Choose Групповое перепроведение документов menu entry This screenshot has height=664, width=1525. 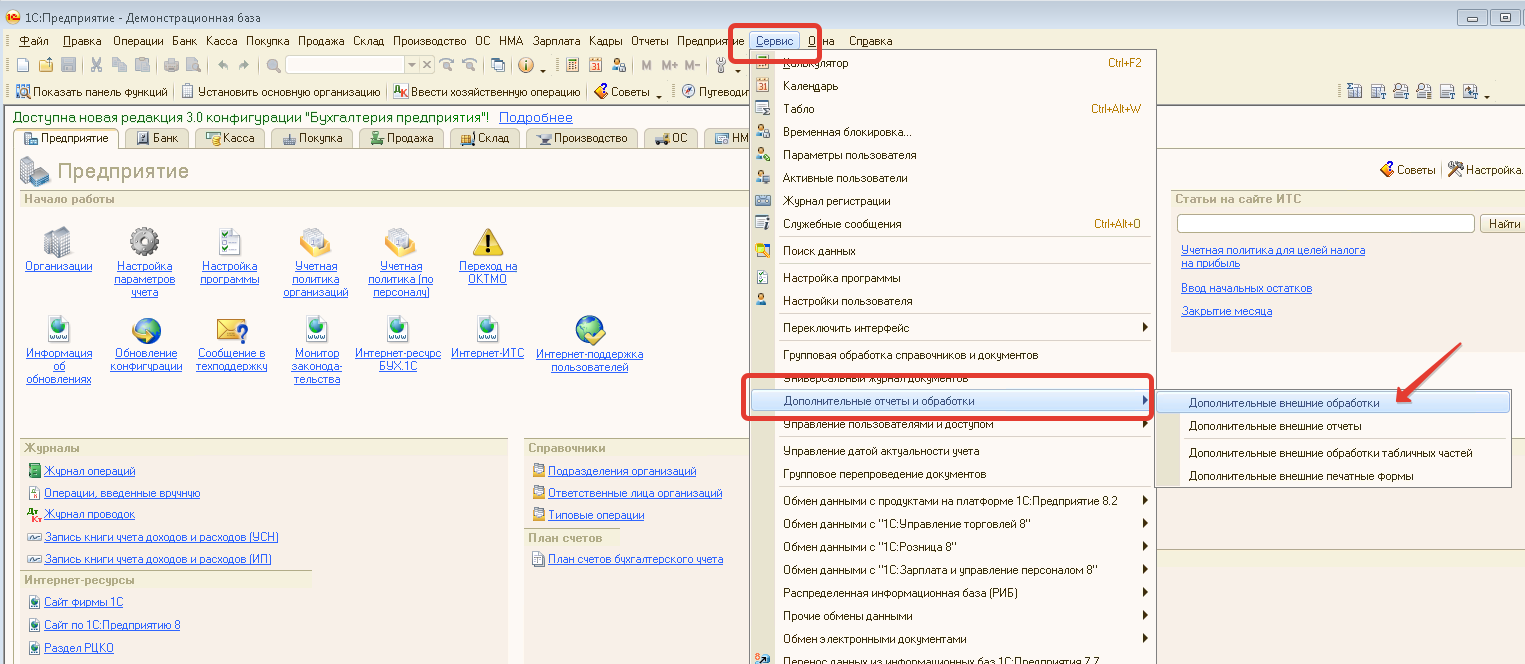[x=953, y=474]
